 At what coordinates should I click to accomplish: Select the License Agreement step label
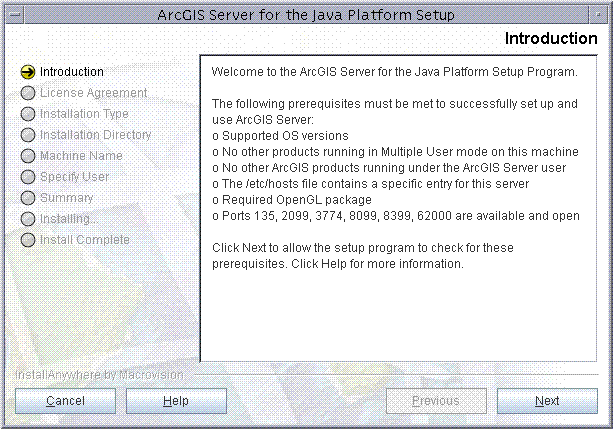tap(93, 93)
